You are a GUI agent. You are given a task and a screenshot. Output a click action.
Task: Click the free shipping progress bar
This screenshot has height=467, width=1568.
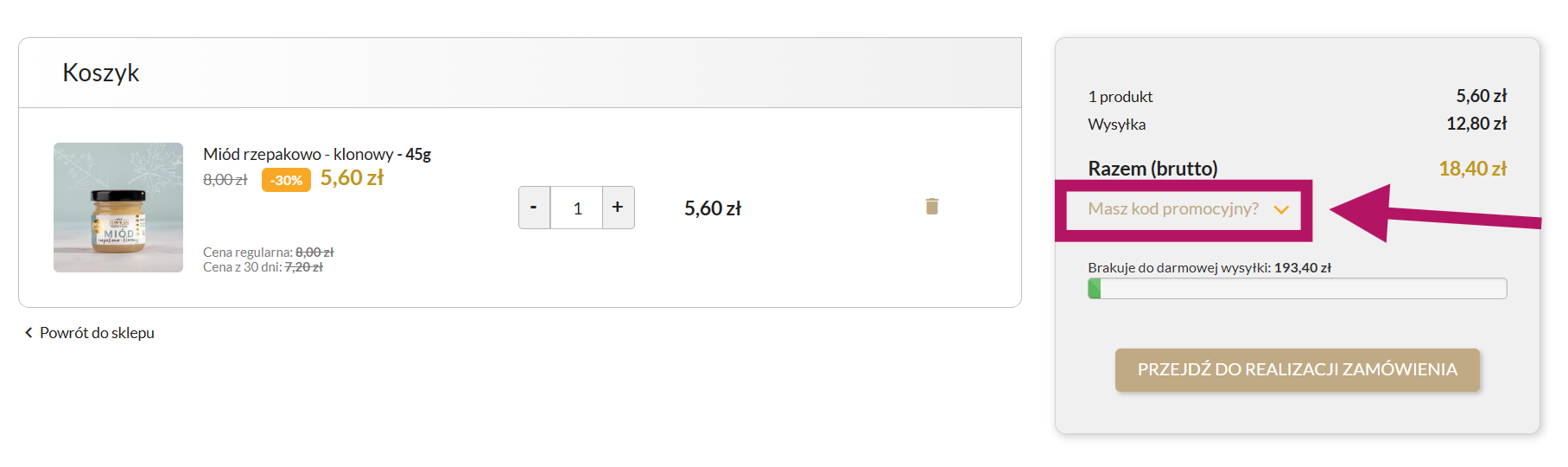point(1297,289)
